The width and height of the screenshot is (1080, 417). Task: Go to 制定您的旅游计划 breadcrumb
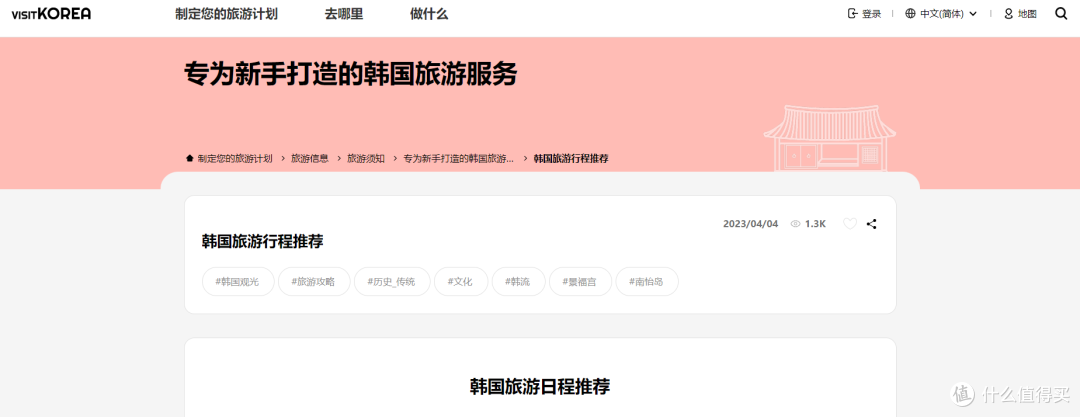235,158
